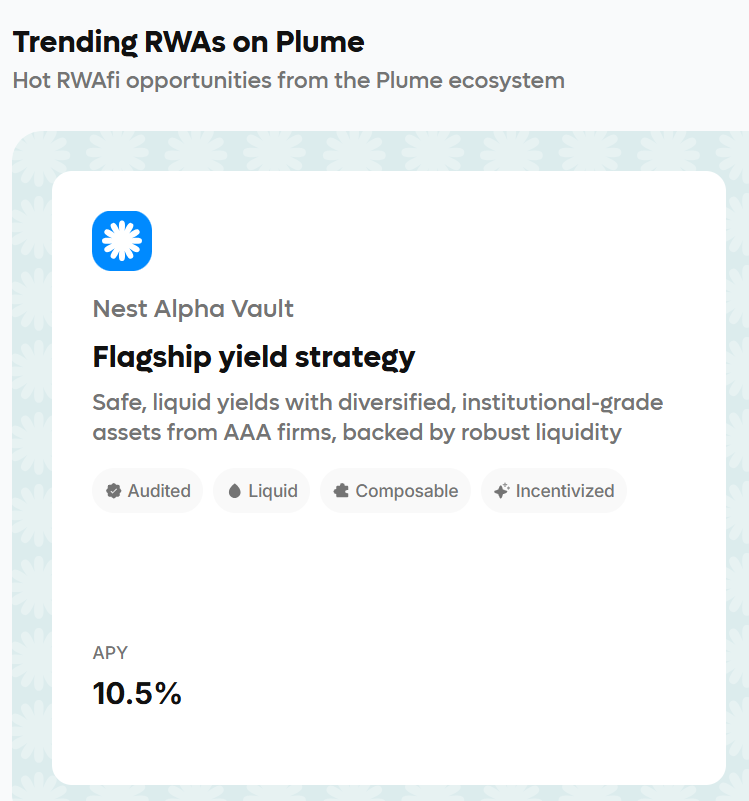Select the Incentivized tag label

point(565,491)
